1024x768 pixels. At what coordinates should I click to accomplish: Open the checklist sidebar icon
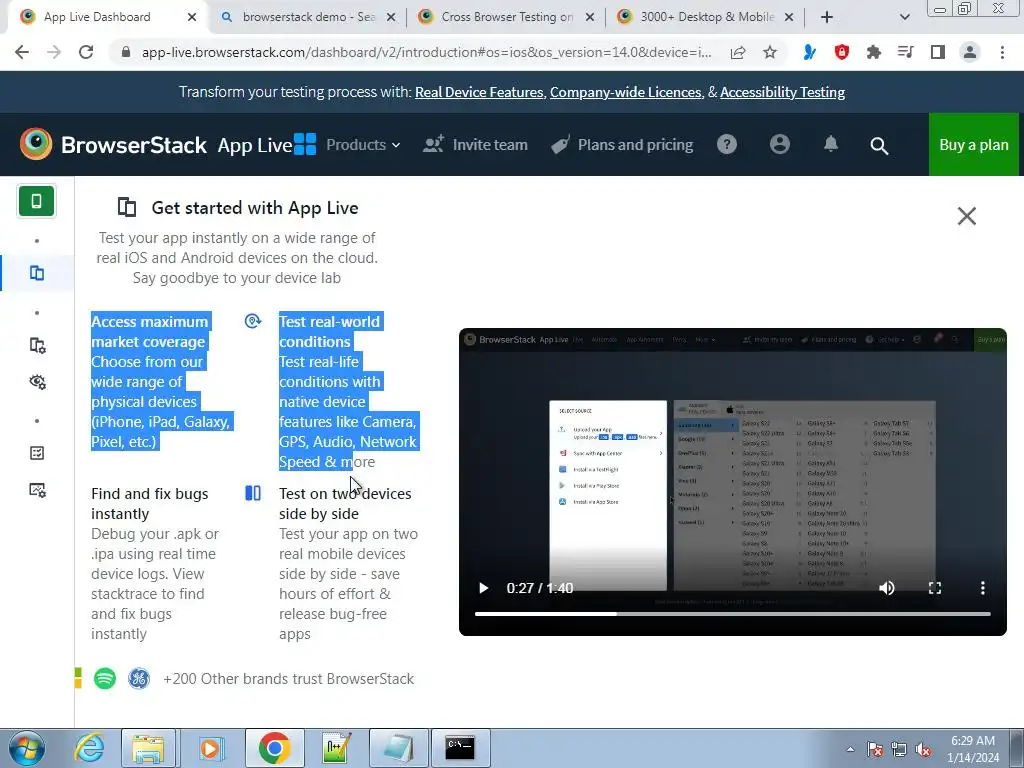37,453
